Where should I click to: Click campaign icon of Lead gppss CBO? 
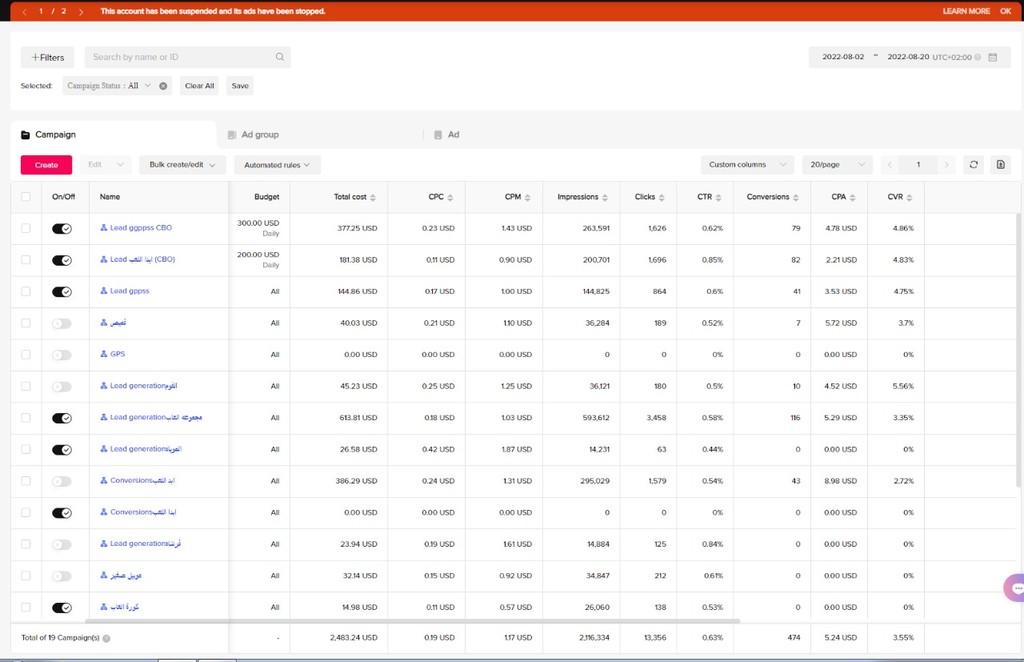[x=103, y=228]
